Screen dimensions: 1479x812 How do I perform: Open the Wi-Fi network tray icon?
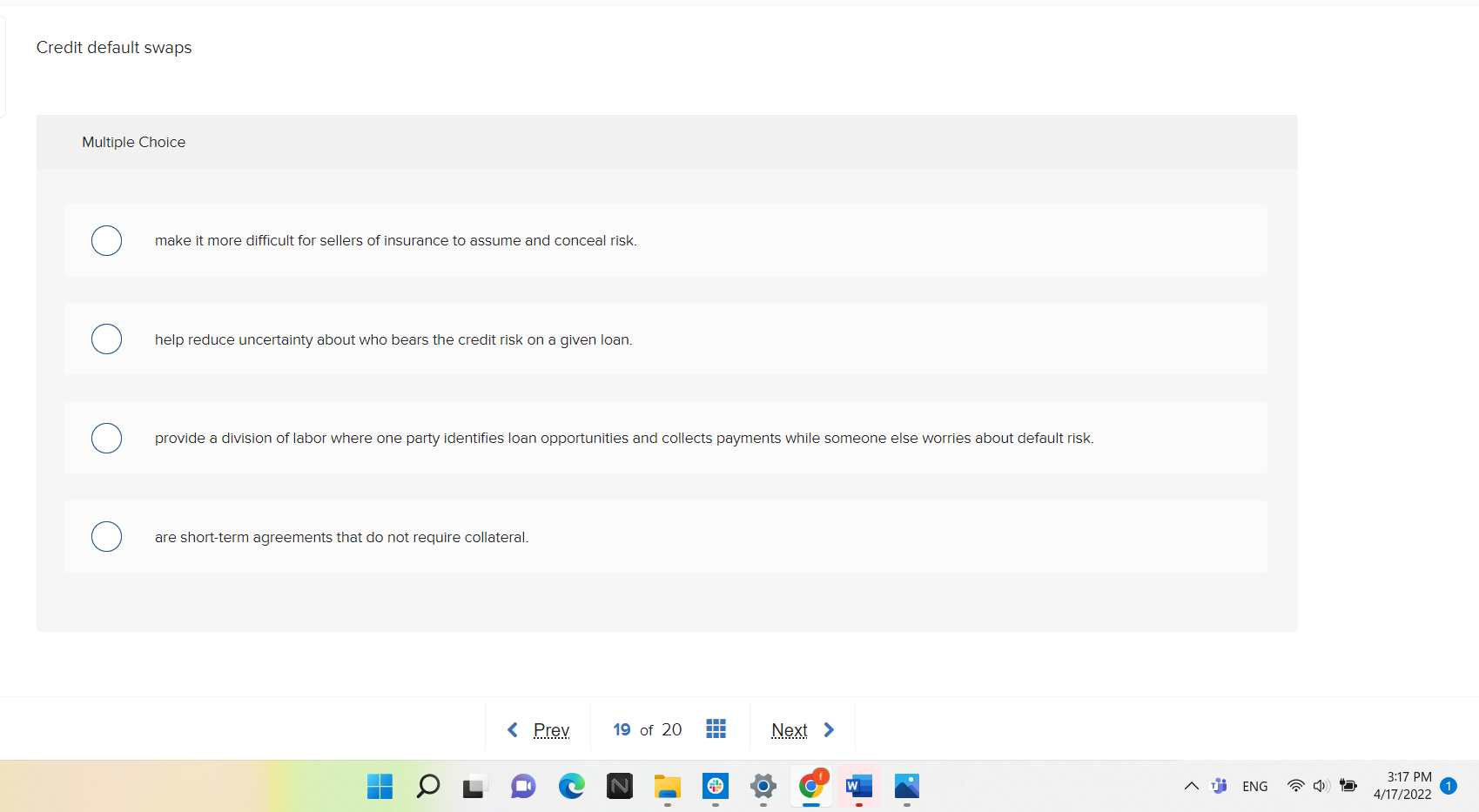click(x=1295, y=786)
